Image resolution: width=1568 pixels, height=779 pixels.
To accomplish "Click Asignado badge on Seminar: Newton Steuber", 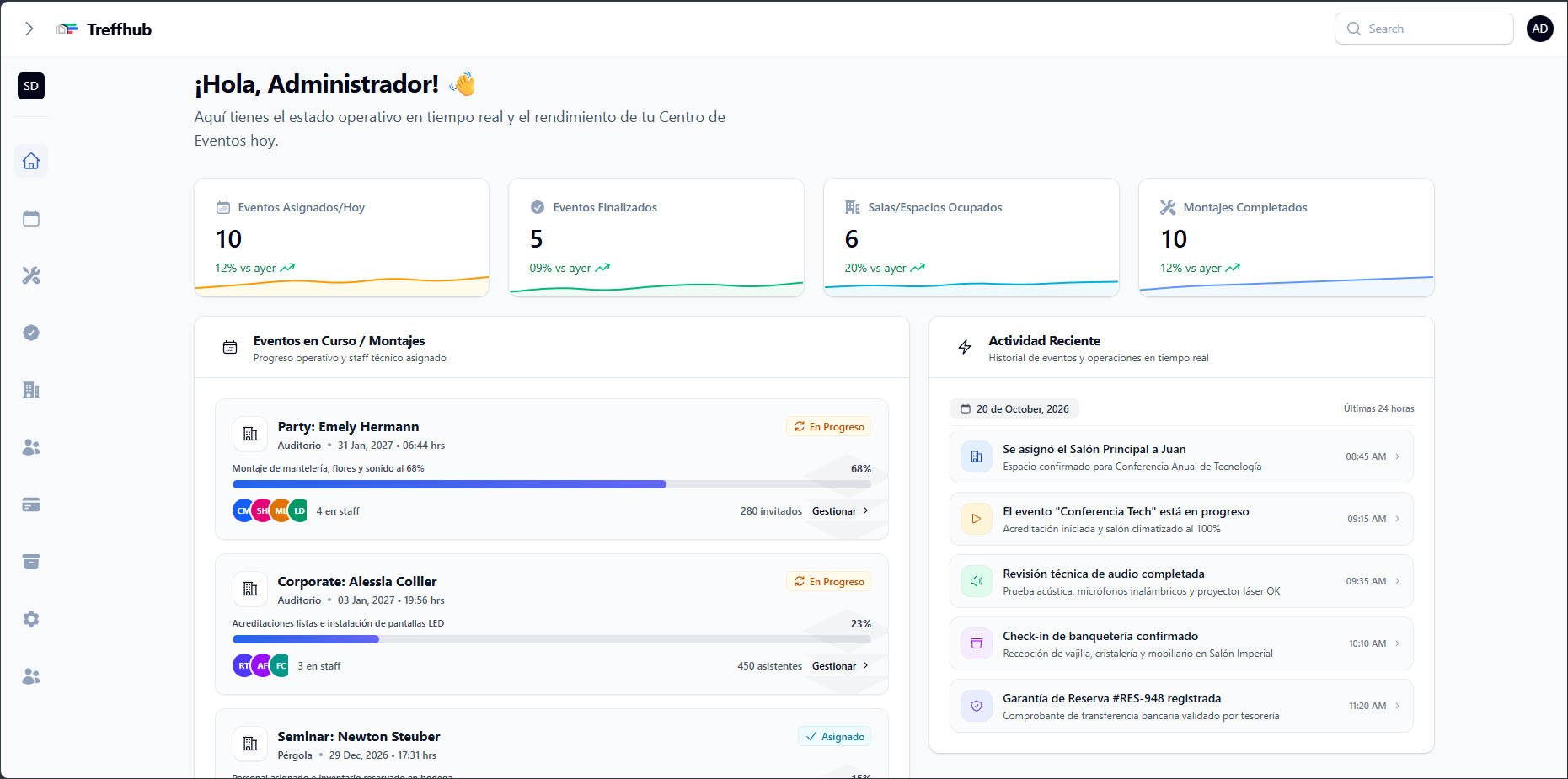I will click(835, 737).
